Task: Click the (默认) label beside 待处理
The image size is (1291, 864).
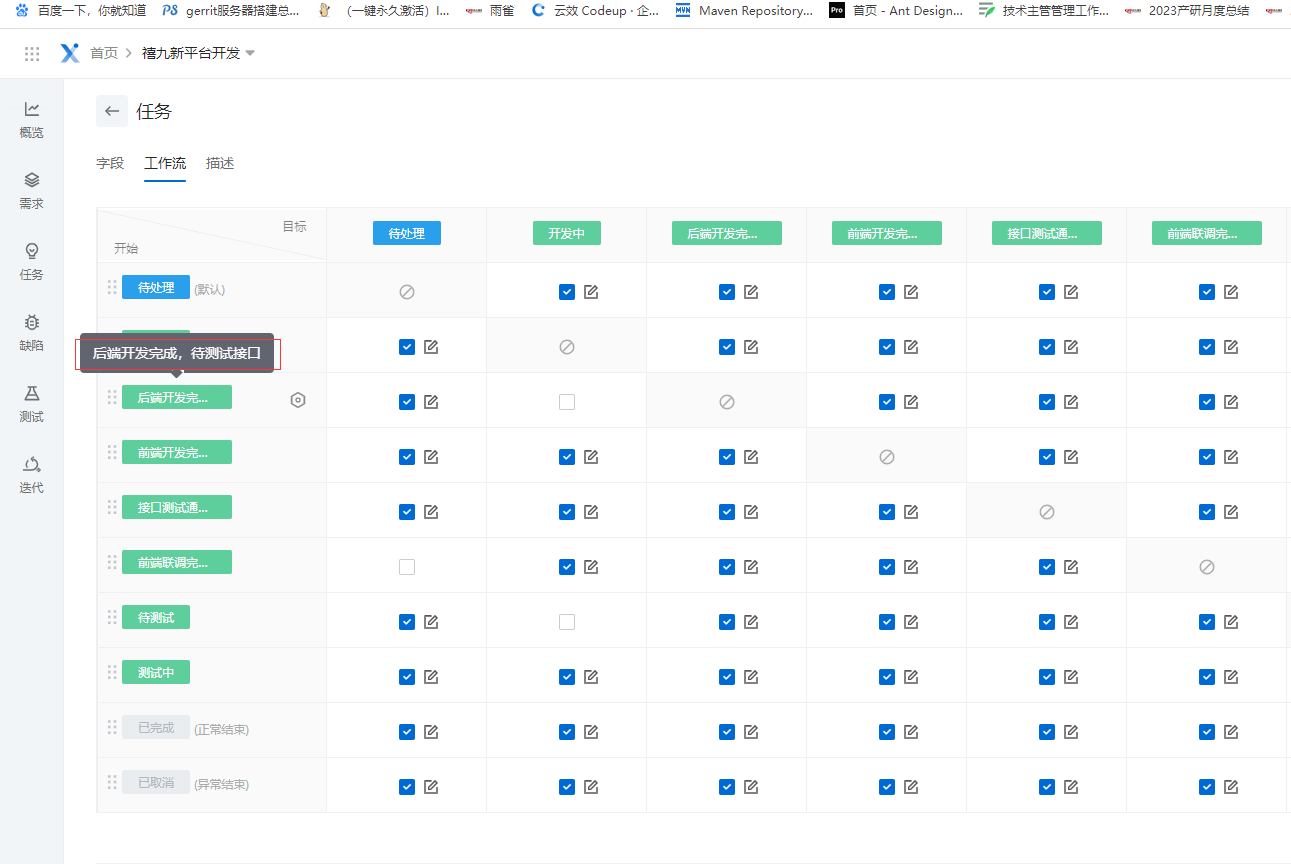Action: point(210,289)
